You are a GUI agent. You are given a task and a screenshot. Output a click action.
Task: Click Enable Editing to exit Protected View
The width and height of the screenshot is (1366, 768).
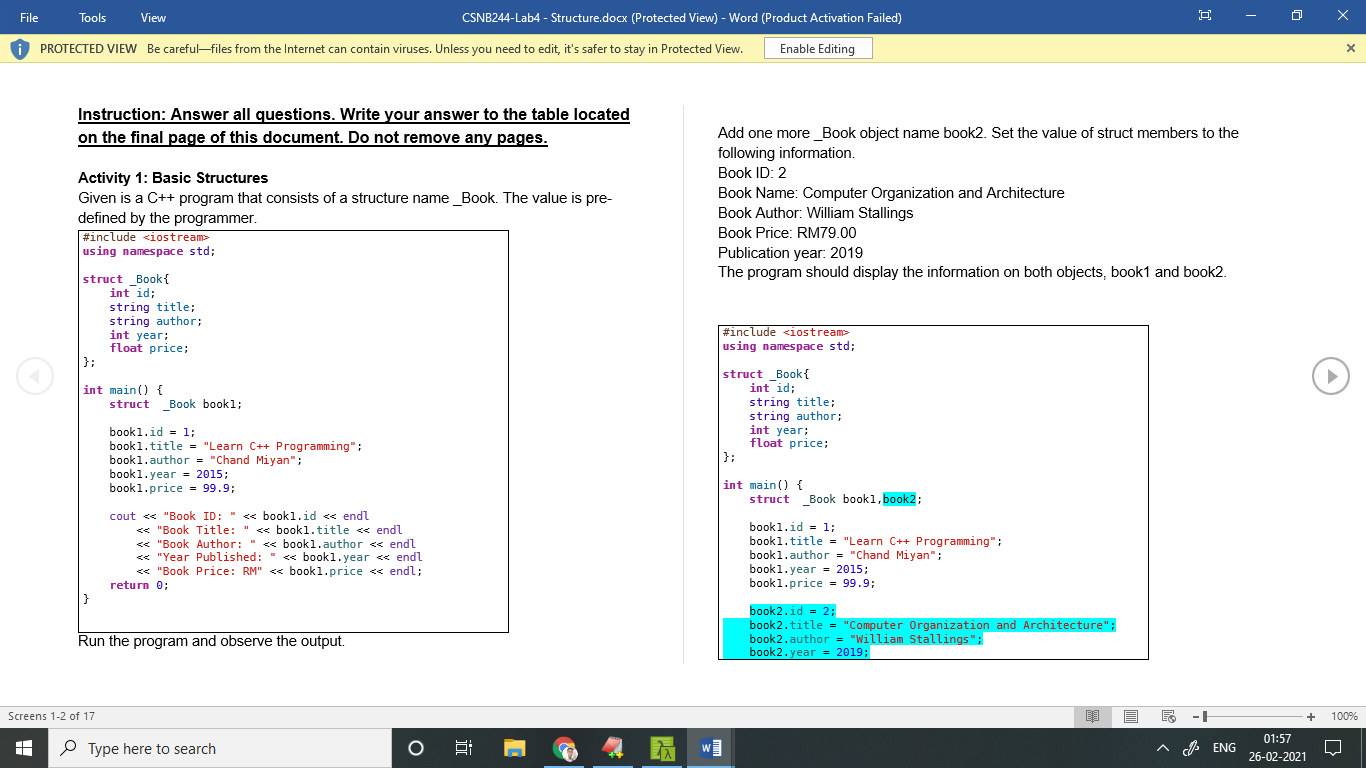pos(818,48)
